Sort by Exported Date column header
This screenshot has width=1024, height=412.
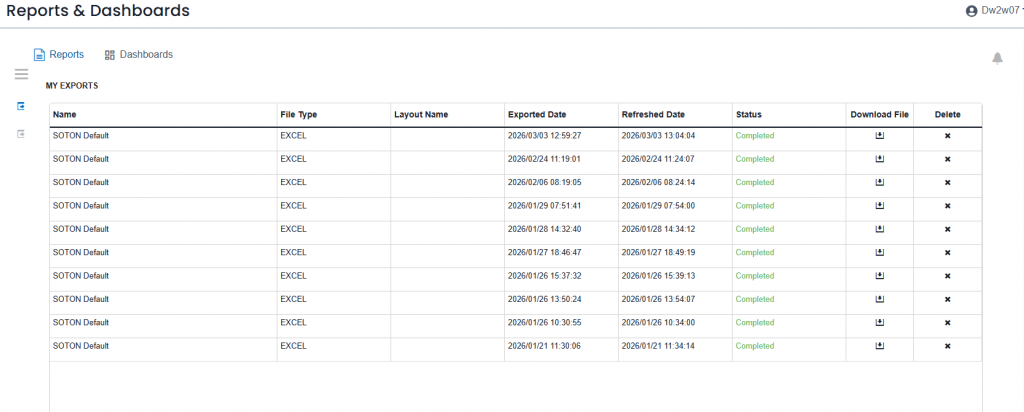537,115
